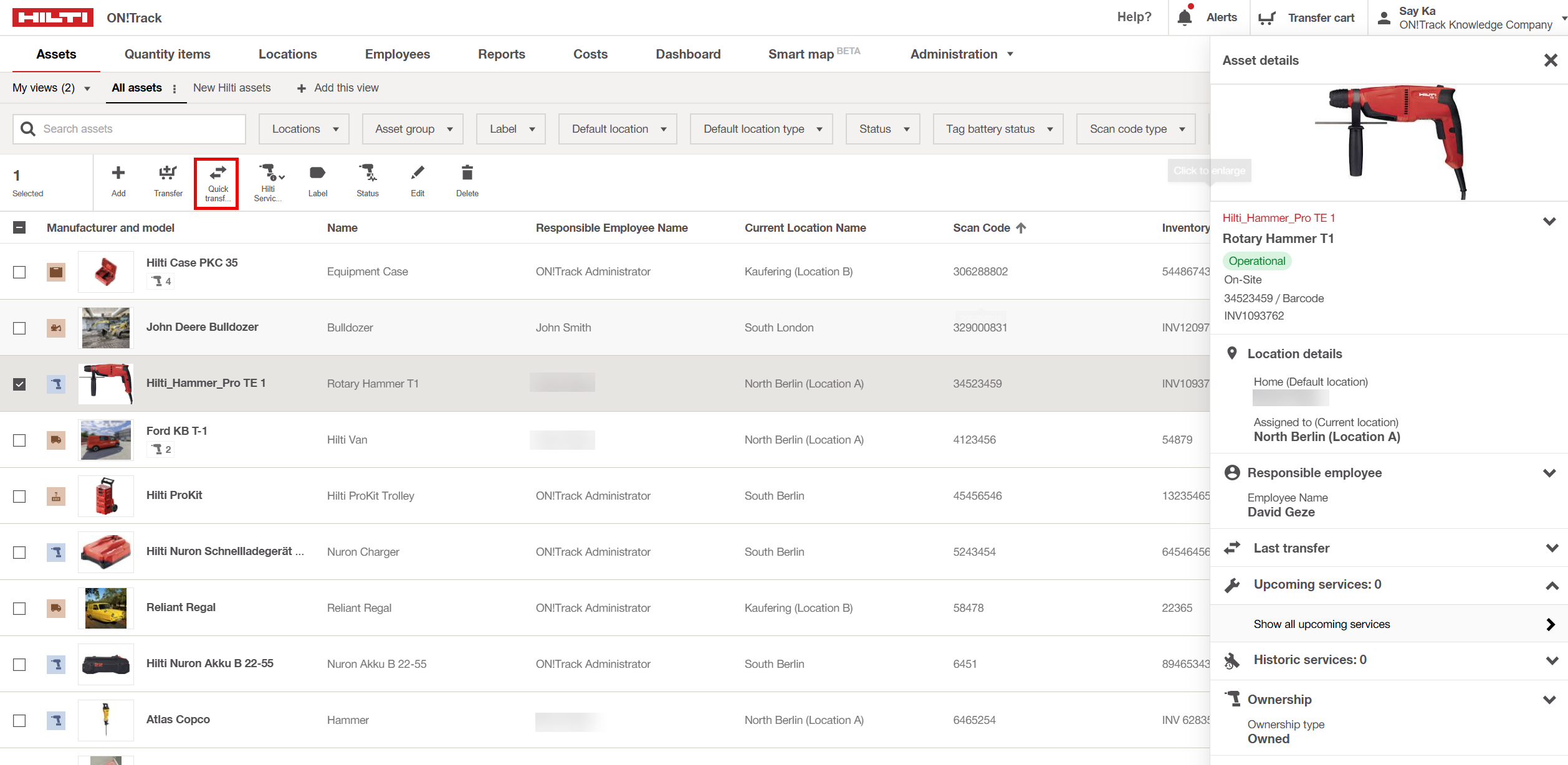Image resolution: width=1568 pixels, height=765 pixels.
Task: Click the user profile avatar icon
Action: tap(1384, 17)
